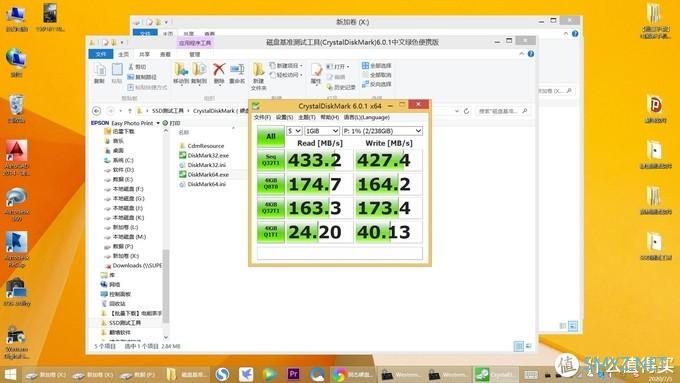The image size is (680, 383).
Task: Collapse the Explorer ribbon with the chevron
Action: coord(521,54)
